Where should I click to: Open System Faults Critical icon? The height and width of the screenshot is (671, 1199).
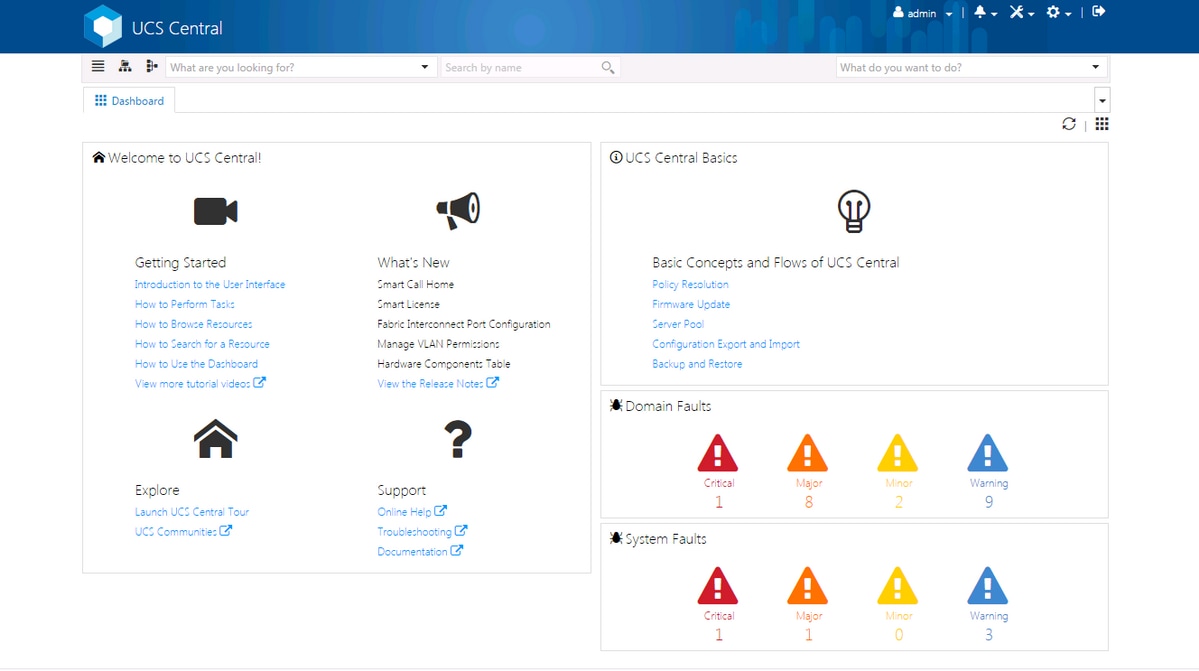(x=718, y=585)
